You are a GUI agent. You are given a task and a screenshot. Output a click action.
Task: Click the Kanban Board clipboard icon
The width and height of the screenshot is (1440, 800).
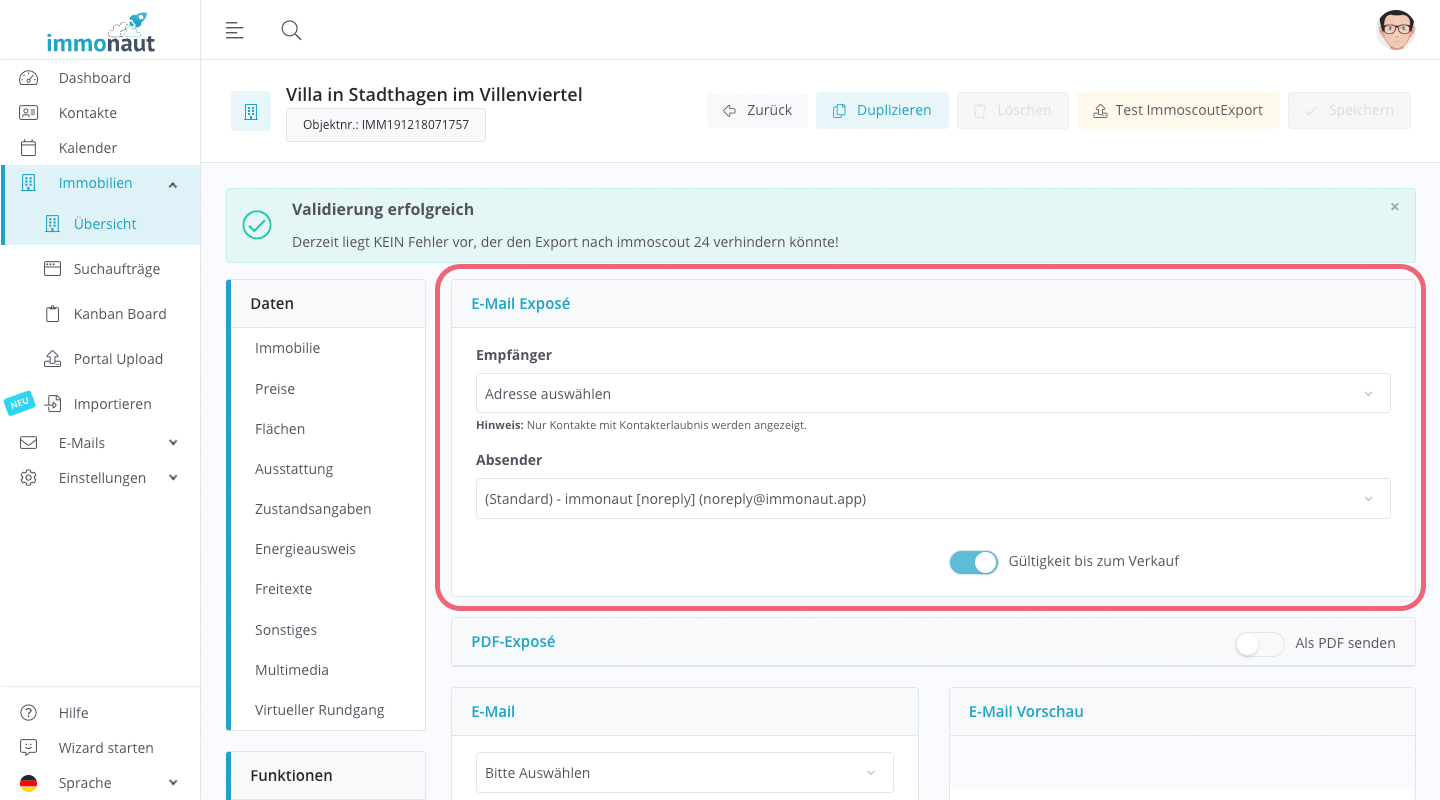point(53,314)
